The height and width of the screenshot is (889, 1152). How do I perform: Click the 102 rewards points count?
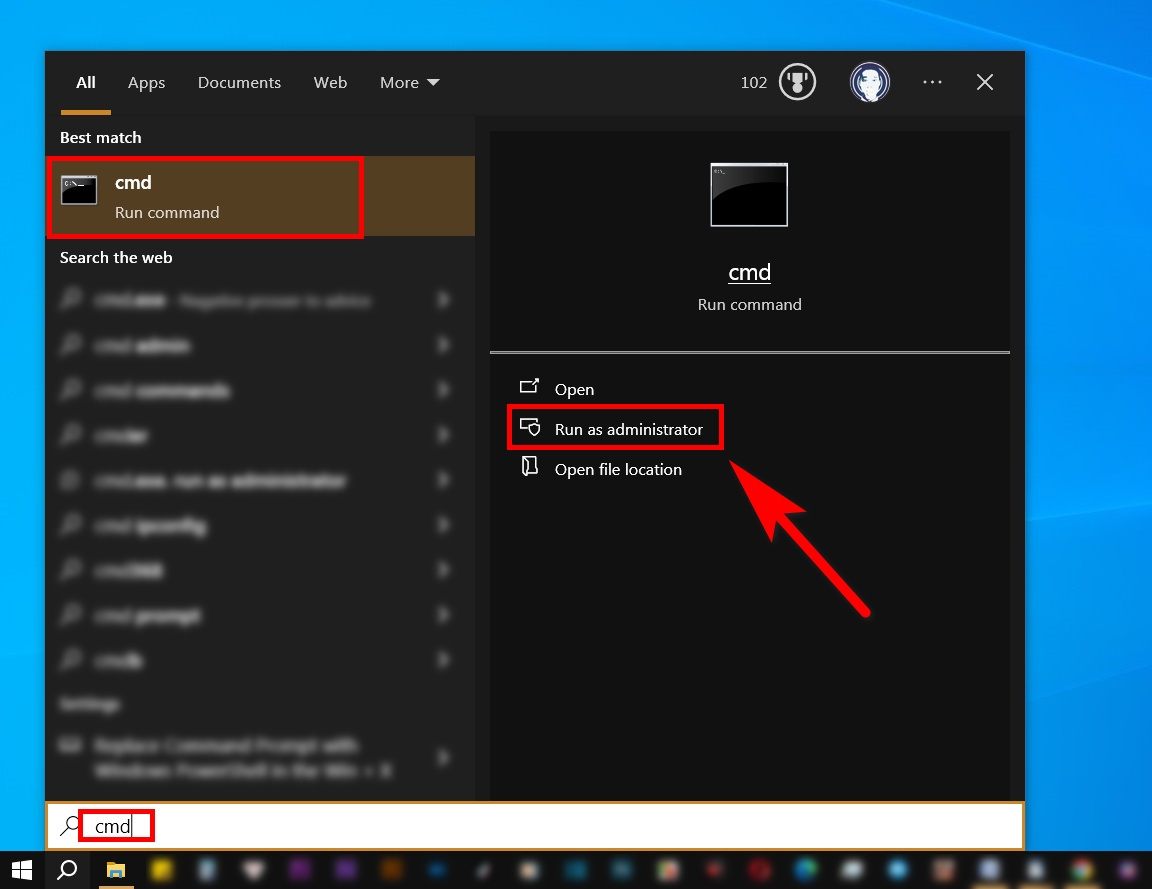click(x=753, y=82)
